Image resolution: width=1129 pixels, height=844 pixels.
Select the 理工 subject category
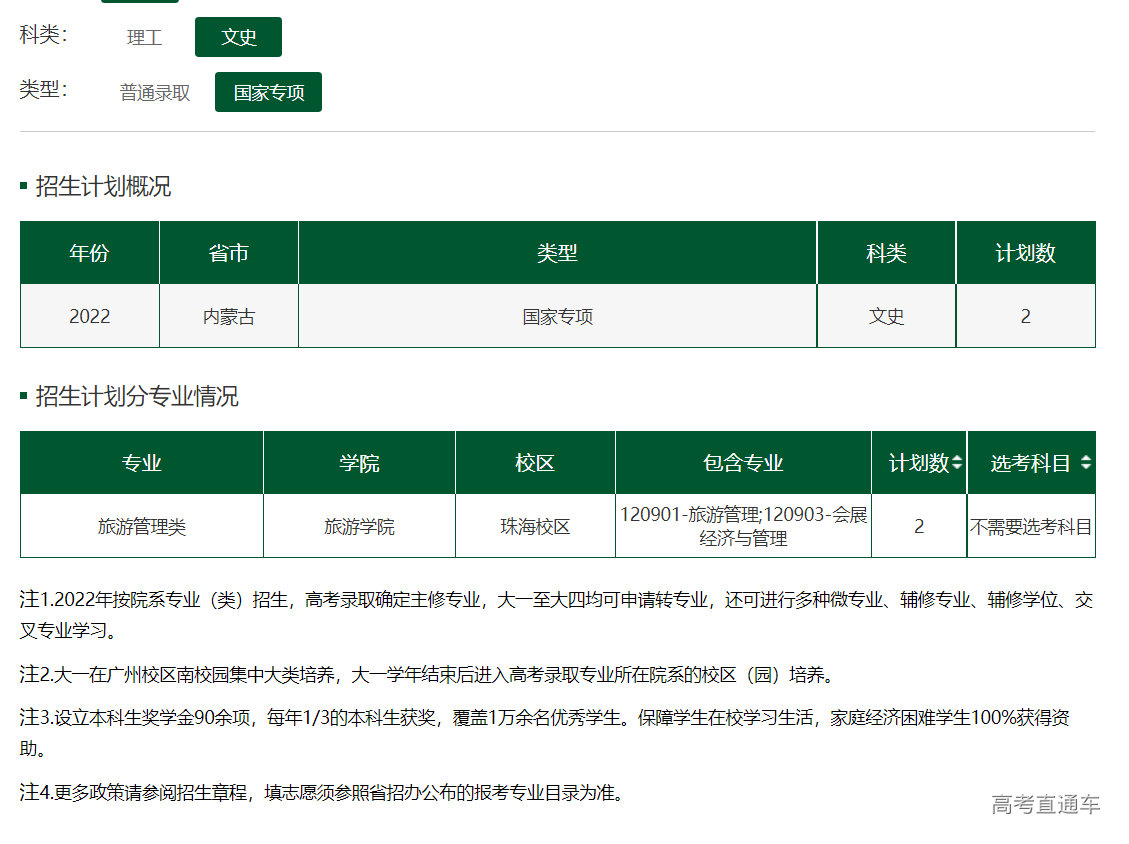tap(144, 38)
